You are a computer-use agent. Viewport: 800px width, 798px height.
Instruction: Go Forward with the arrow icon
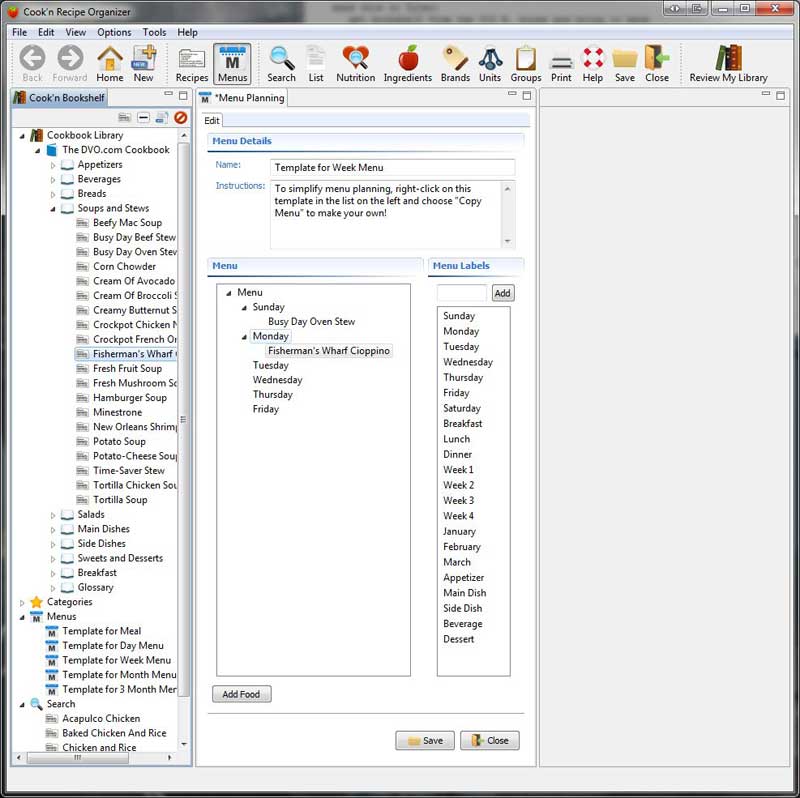click(x=70, y=64)
